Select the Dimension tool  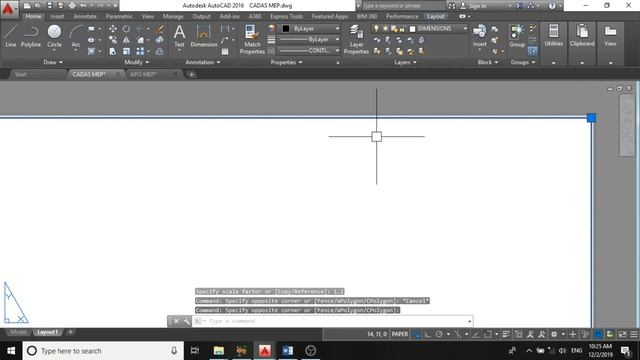point(203,36)
